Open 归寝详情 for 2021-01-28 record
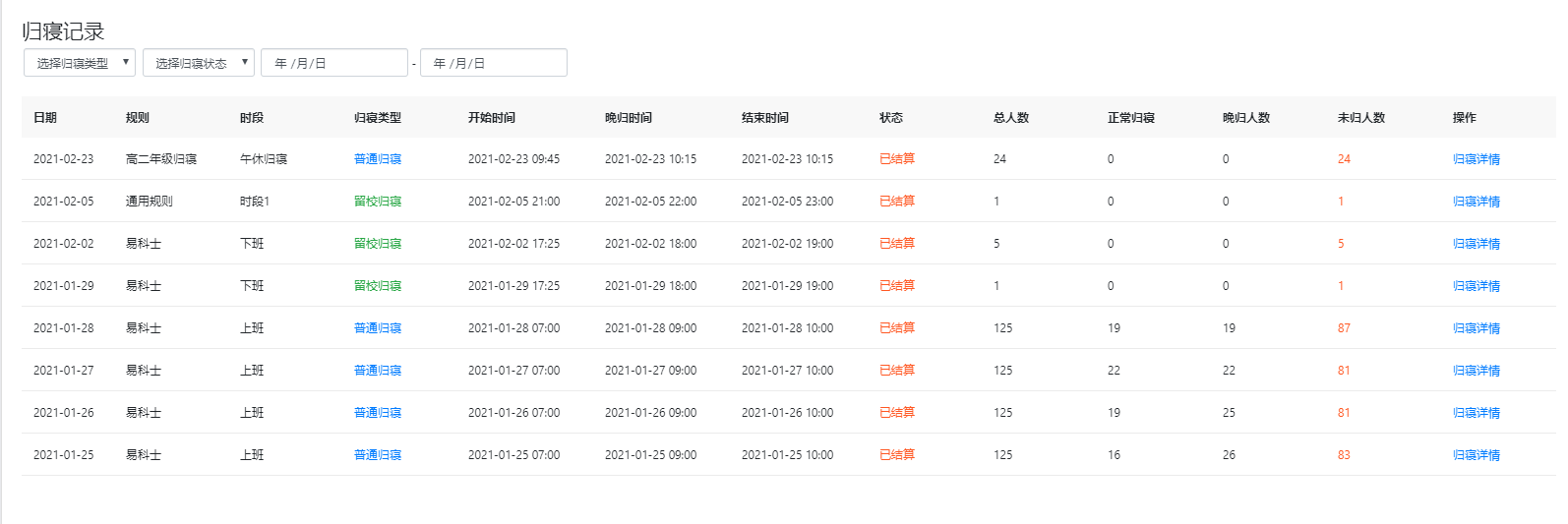The width and height of the screenshot is (1568, 524). (1476, 328)
